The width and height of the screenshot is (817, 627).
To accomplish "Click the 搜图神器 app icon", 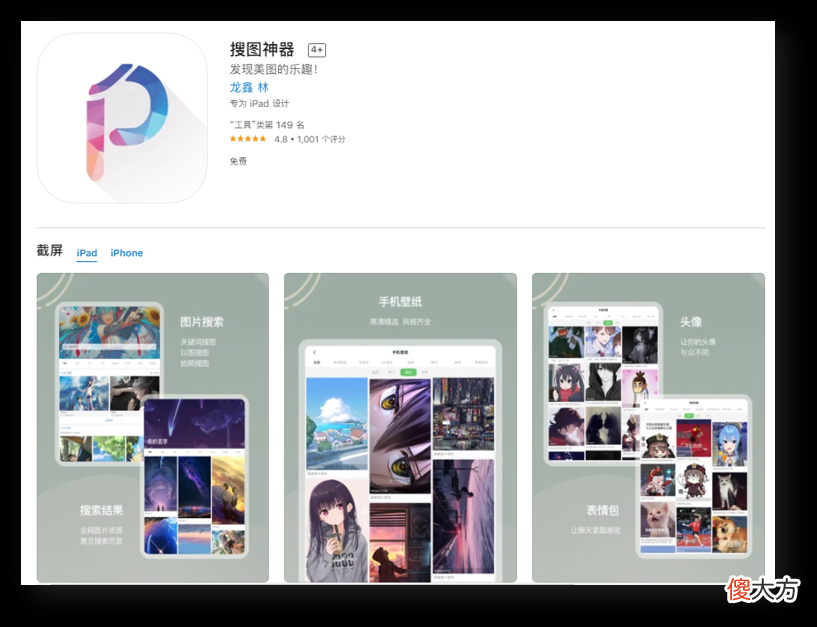I will (122, 118).
